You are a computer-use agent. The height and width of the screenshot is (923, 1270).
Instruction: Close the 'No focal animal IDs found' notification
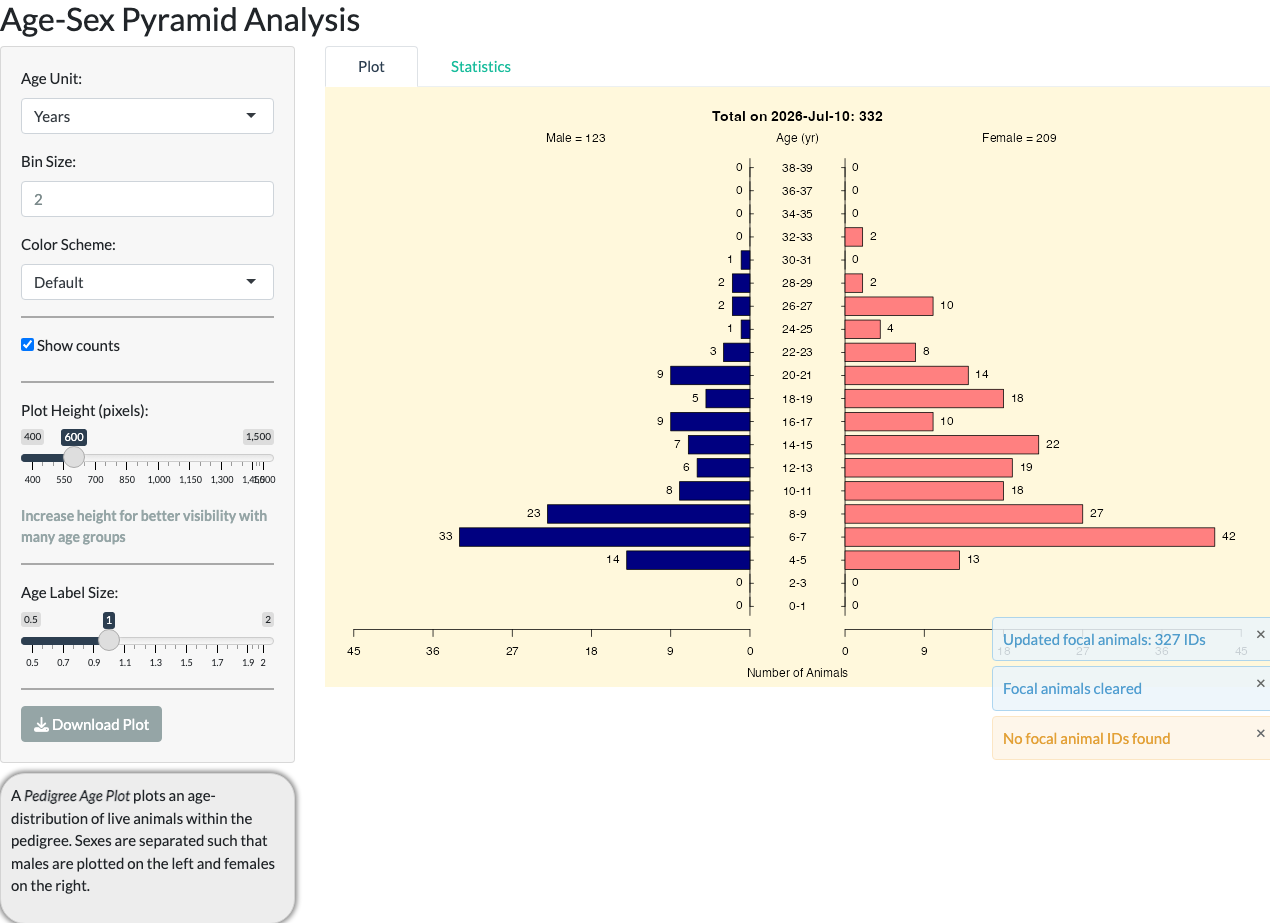pyautogui.click(x=1260, y=733)
